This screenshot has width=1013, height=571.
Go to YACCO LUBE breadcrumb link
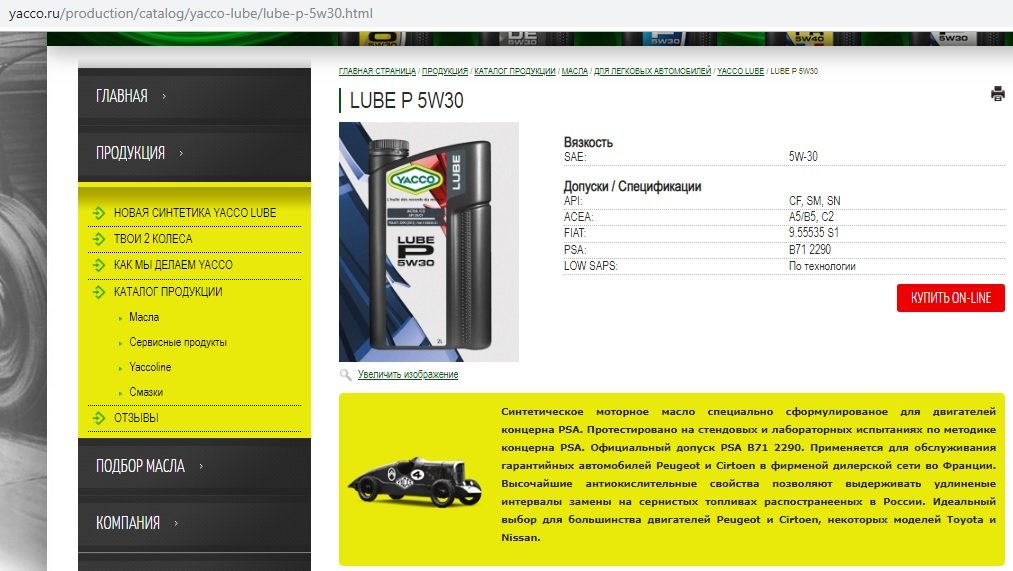(740, 71)
